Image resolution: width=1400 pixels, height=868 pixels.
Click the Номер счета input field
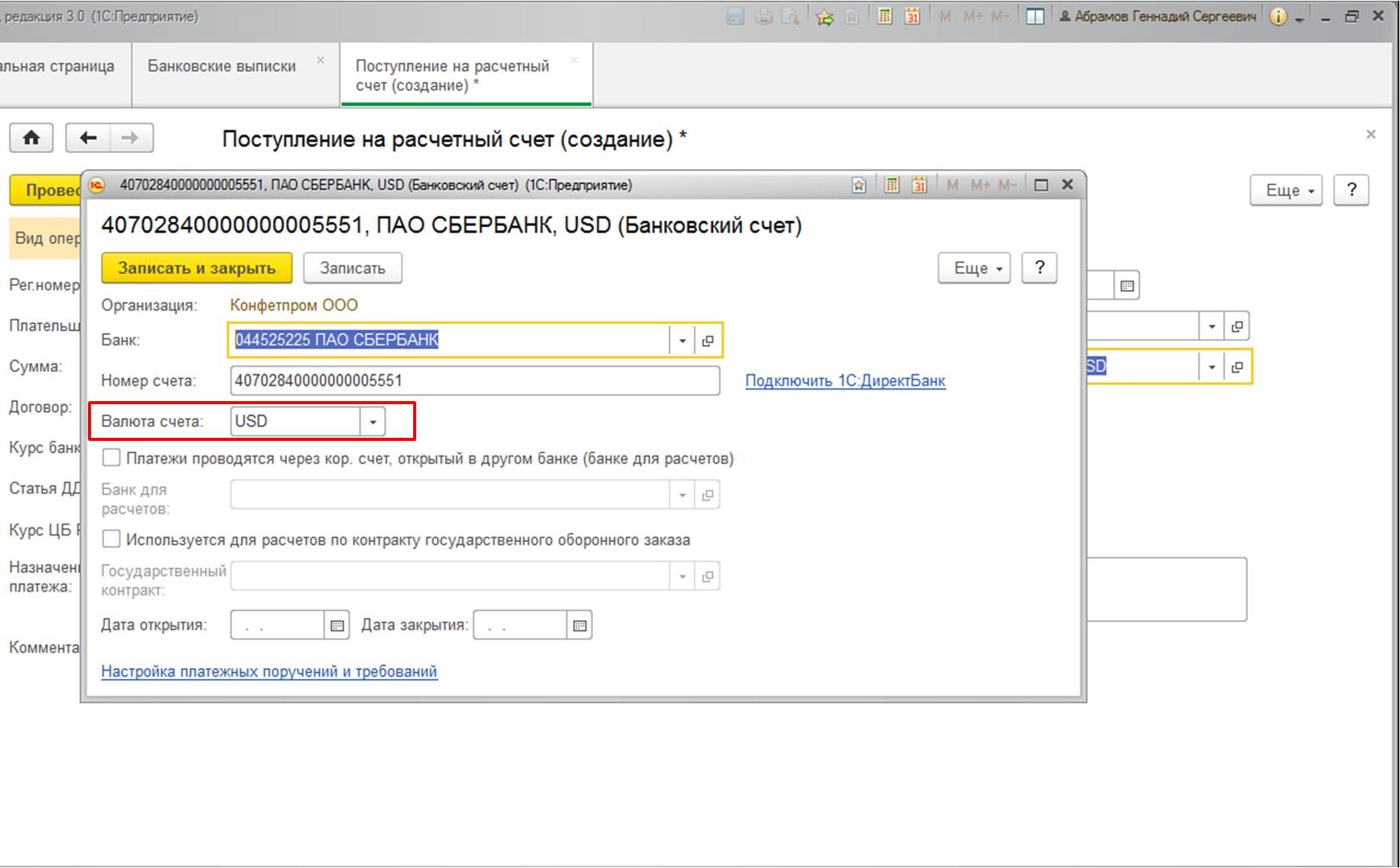click(x=474, y=380)
